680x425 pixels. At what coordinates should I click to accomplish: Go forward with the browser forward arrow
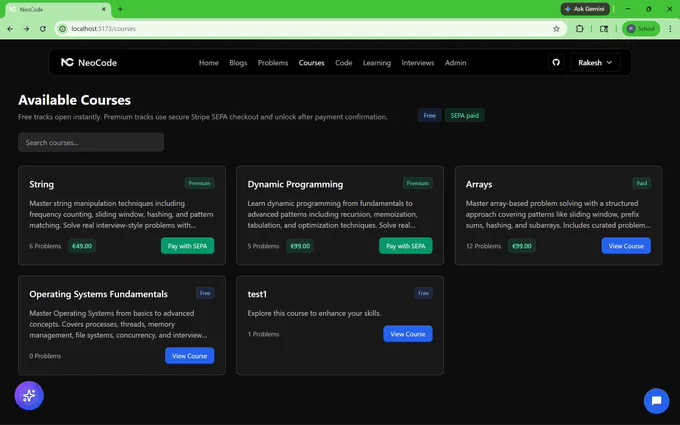pyautogui.click(x=26, y=29)
